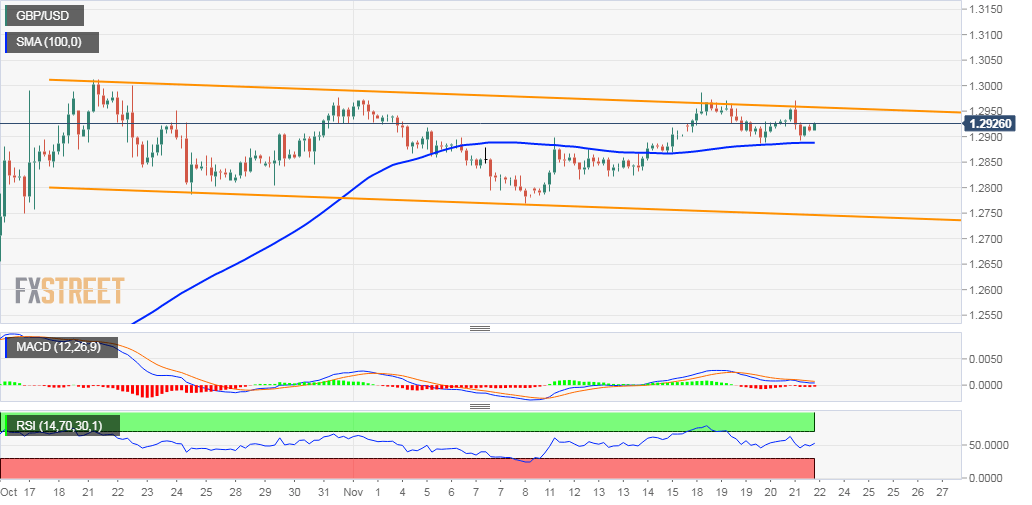Click the current price tag 1.29260
This screenshot has height=505, width=1032.
(x=989, y=123)
